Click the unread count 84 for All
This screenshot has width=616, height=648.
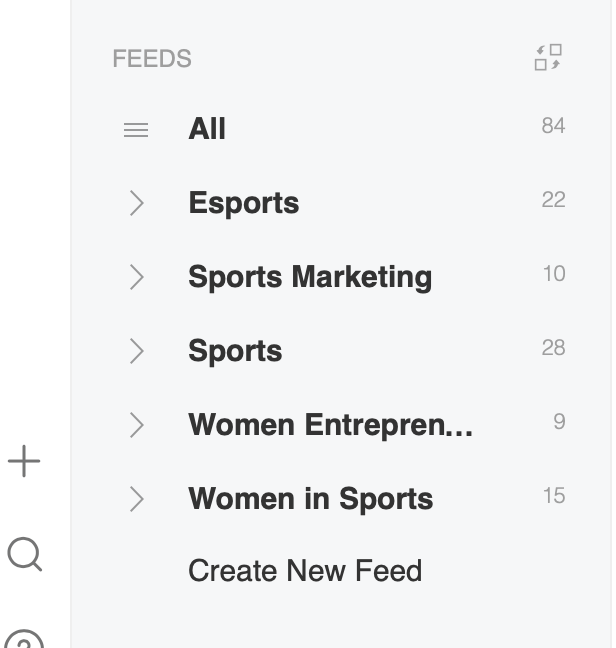(553, 126)
